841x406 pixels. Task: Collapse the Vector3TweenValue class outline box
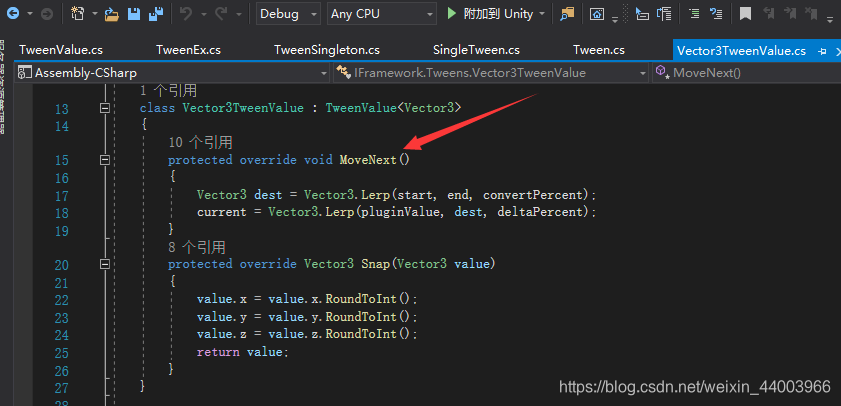point(105,108)
